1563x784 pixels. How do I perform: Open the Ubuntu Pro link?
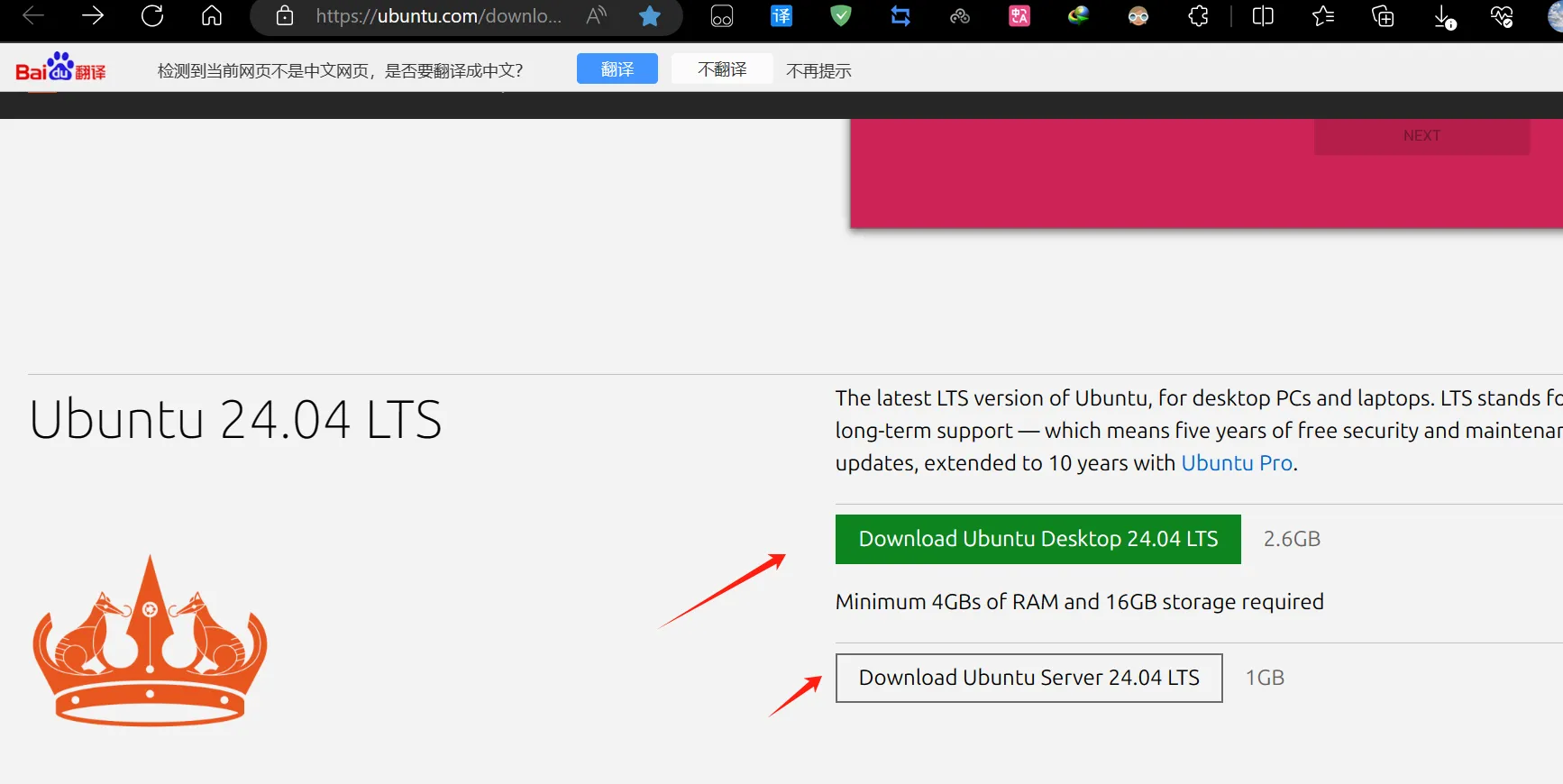[x=1237, y=463]
